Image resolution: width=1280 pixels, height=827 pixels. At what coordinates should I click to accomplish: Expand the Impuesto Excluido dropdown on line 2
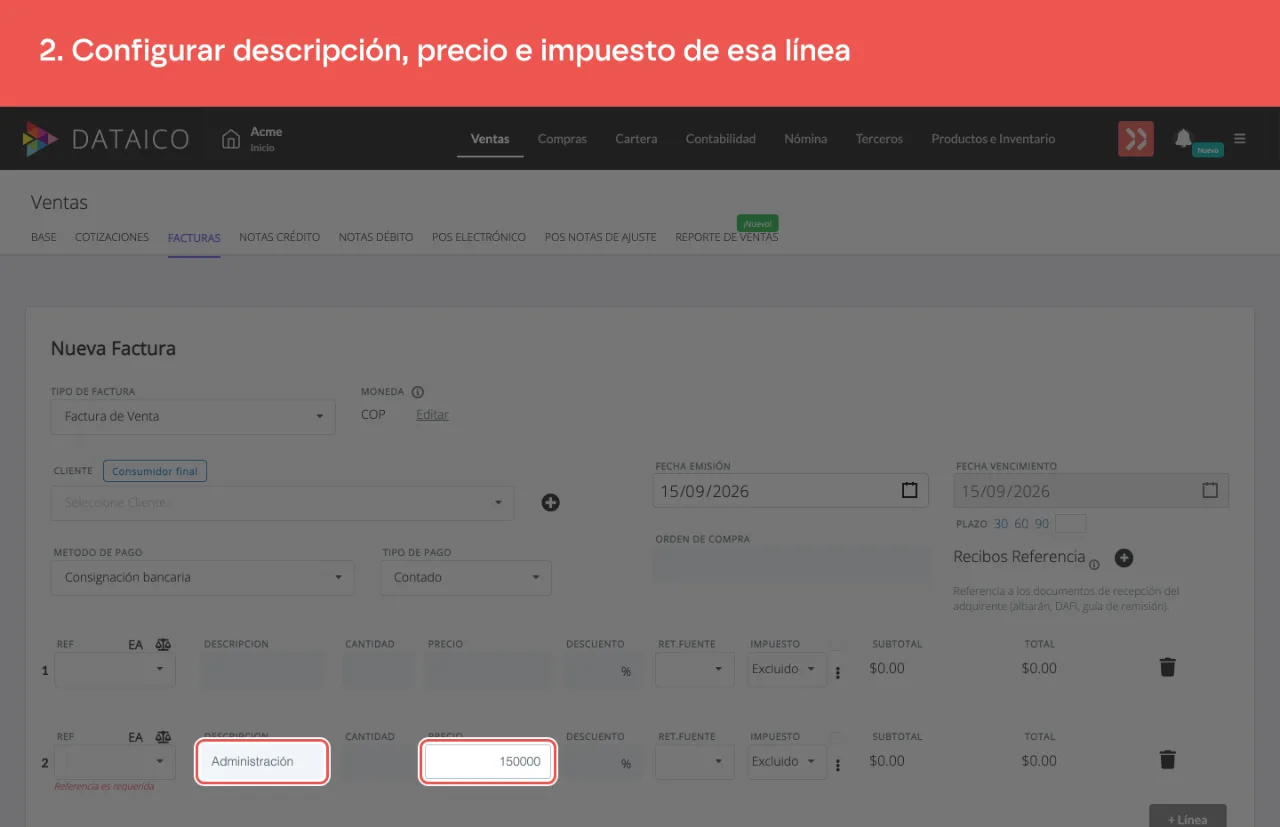click(x=787, y=762)
